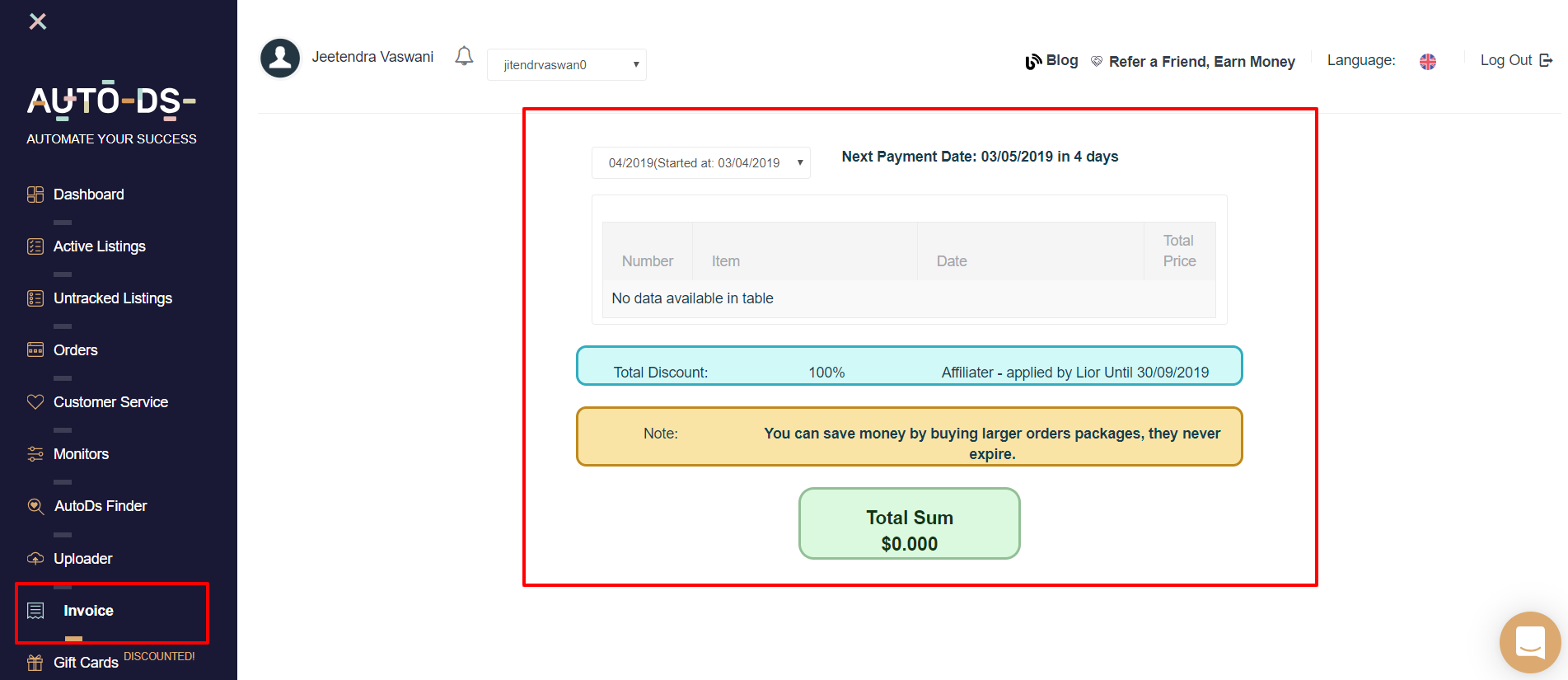Sort table by Item column
The width and height of the screenshot is (1568, 680).
click(805, 251)
